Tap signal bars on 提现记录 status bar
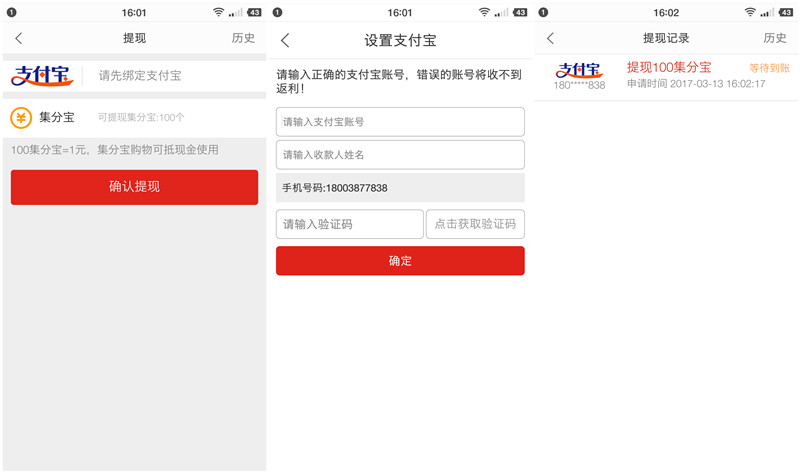The height and width of the screenshot is (473, 800). point(767,12)
